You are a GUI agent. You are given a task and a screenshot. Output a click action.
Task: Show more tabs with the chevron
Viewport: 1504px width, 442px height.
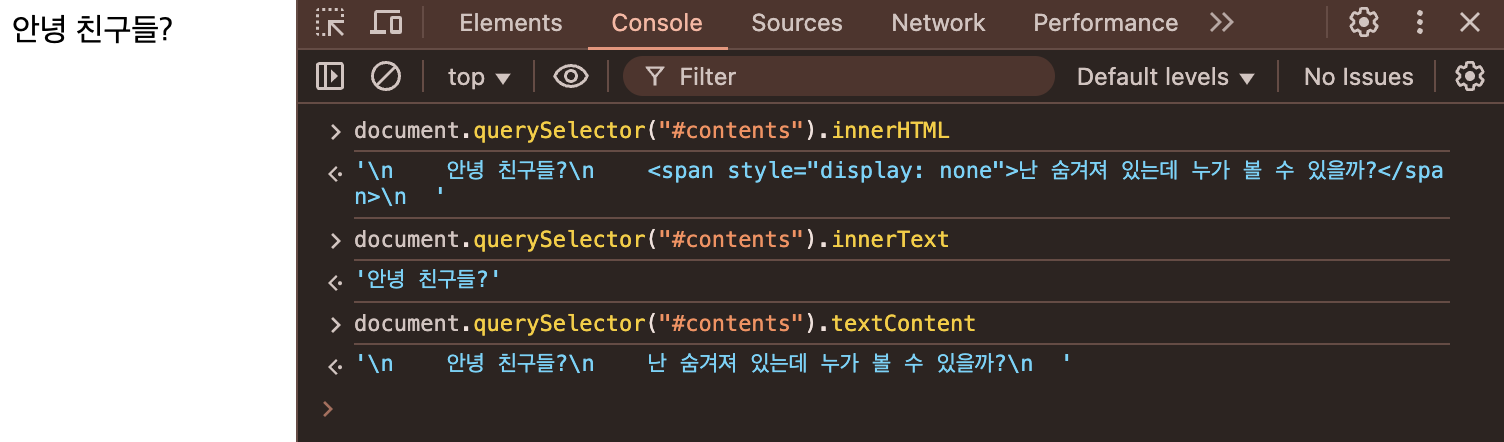(1221, 23)
